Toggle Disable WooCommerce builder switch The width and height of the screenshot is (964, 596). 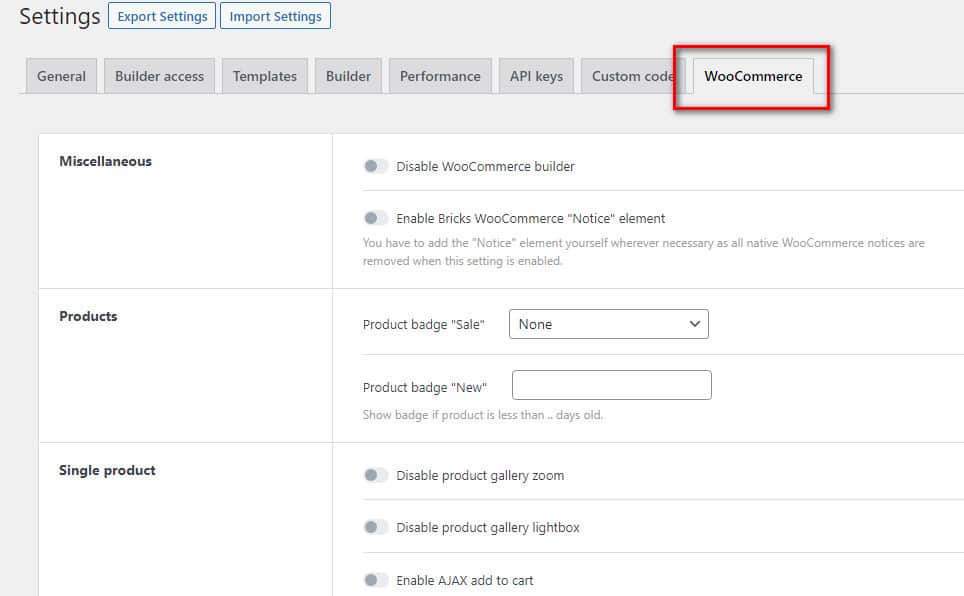376,167
